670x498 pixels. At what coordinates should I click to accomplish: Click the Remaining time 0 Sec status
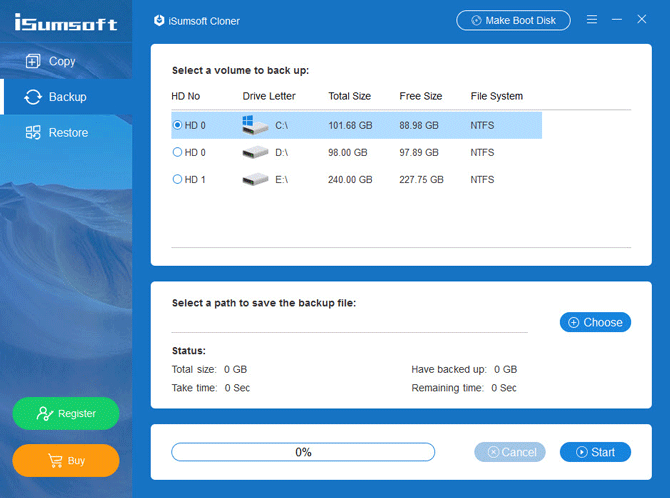coord(464,388)
